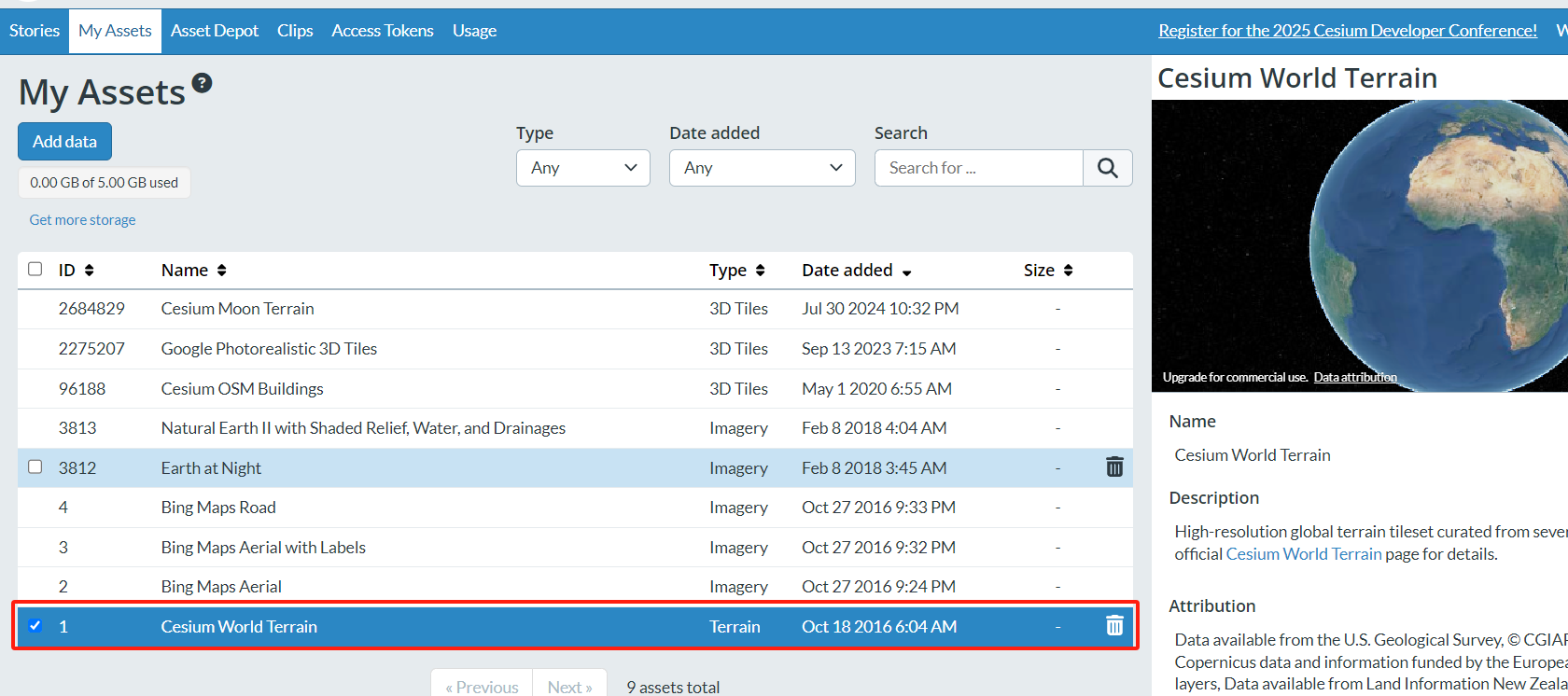
Task: Open the Type filter dropdown
Action: pos(583,168)
